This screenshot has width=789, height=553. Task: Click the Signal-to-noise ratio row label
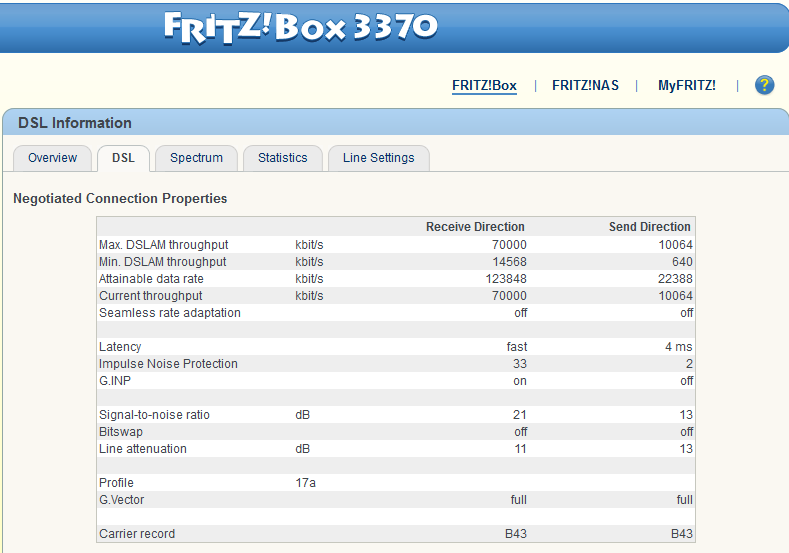click(154, 415)
